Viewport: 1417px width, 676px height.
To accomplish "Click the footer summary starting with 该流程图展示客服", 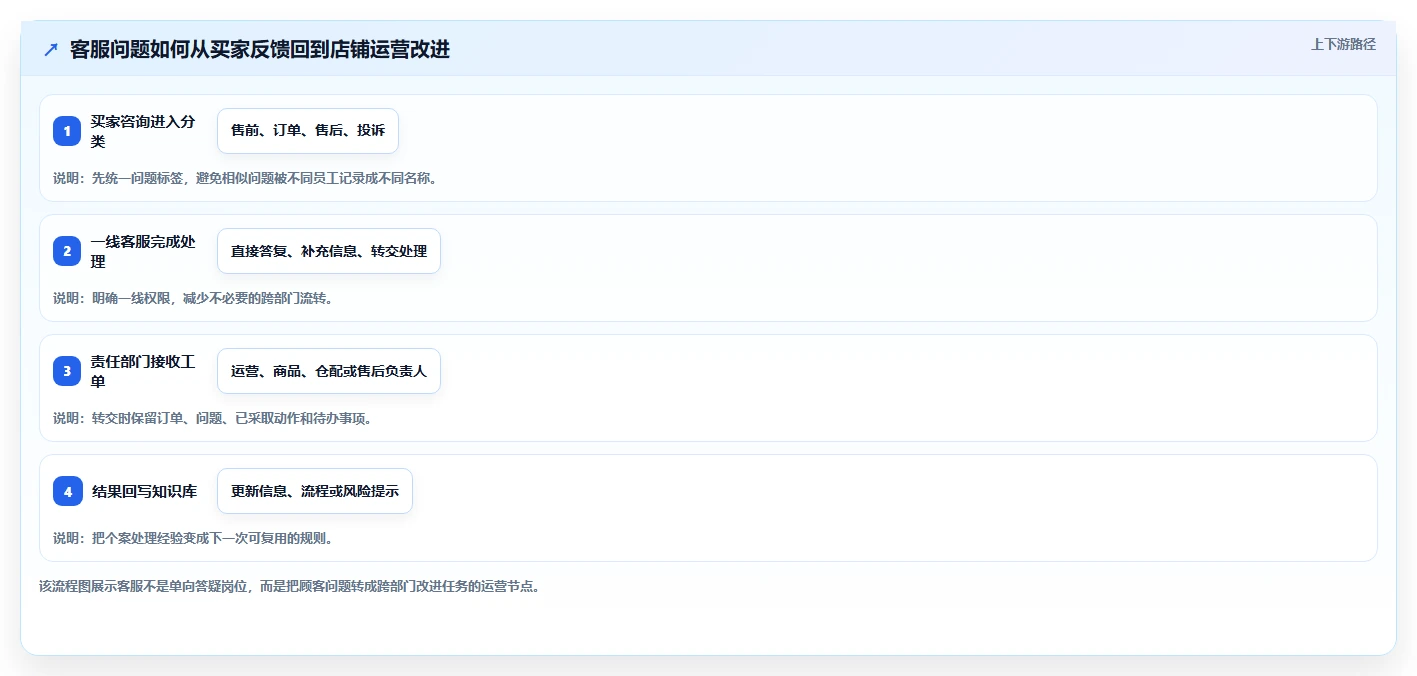I will click(290, 586).
